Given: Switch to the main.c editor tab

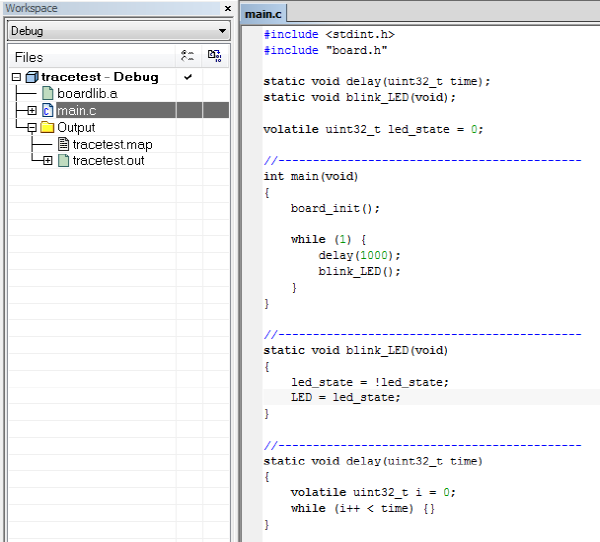Looking at the screenshot, I should click(x=265, y=13).
